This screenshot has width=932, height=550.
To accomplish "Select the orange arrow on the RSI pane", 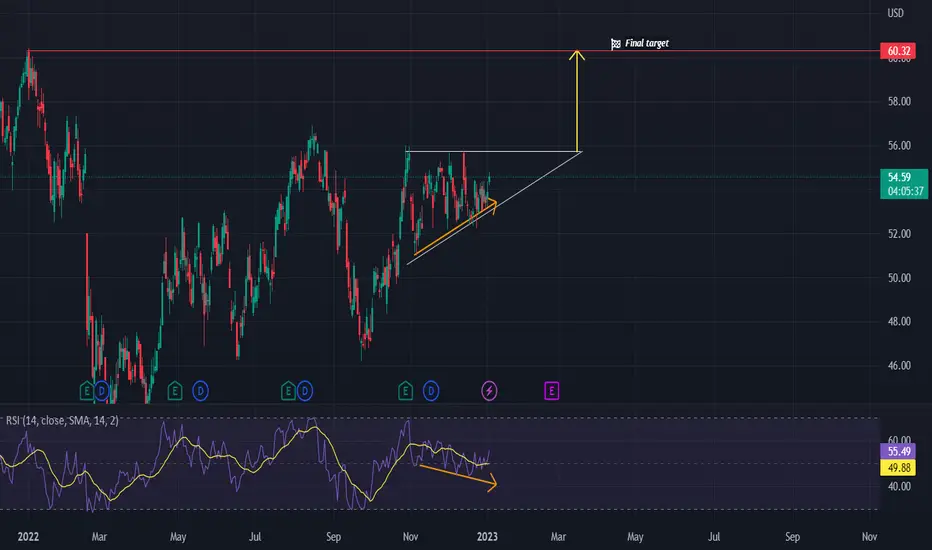I will pos(458,478).
